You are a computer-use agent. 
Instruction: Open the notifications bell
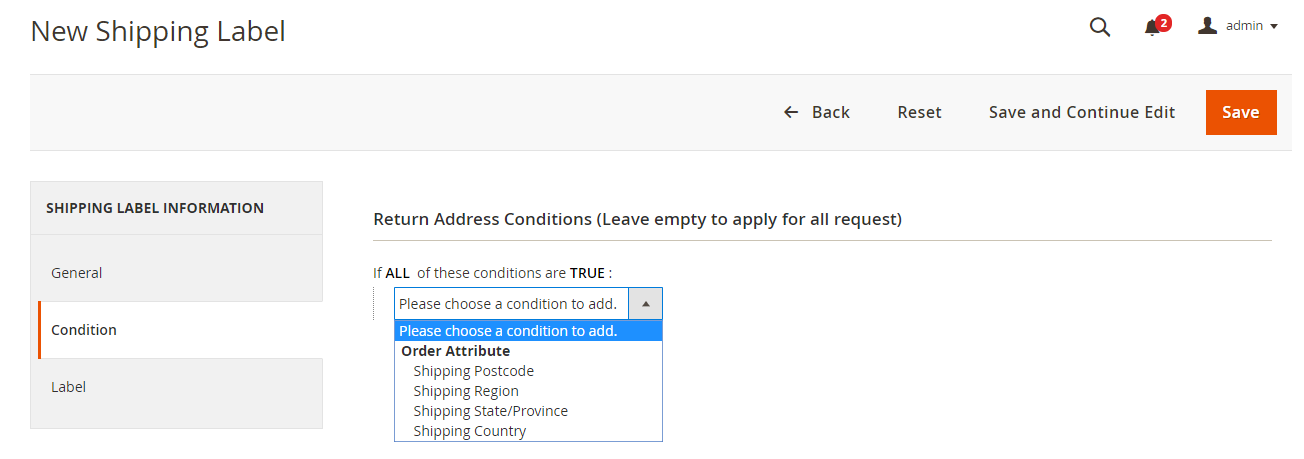[1153, 28]
